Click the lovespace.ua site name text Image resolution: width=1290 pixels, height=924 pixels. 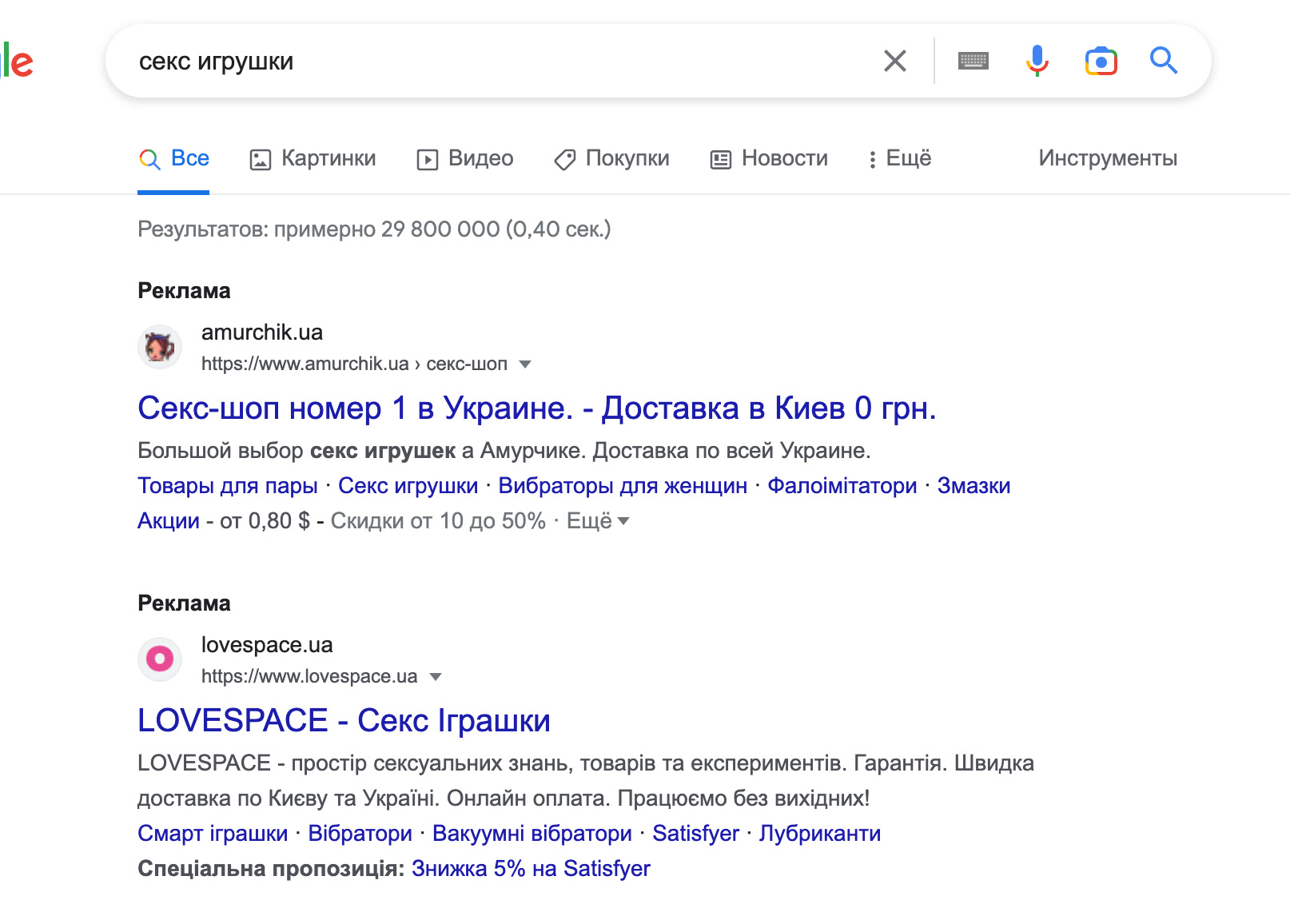click(267, 645)
